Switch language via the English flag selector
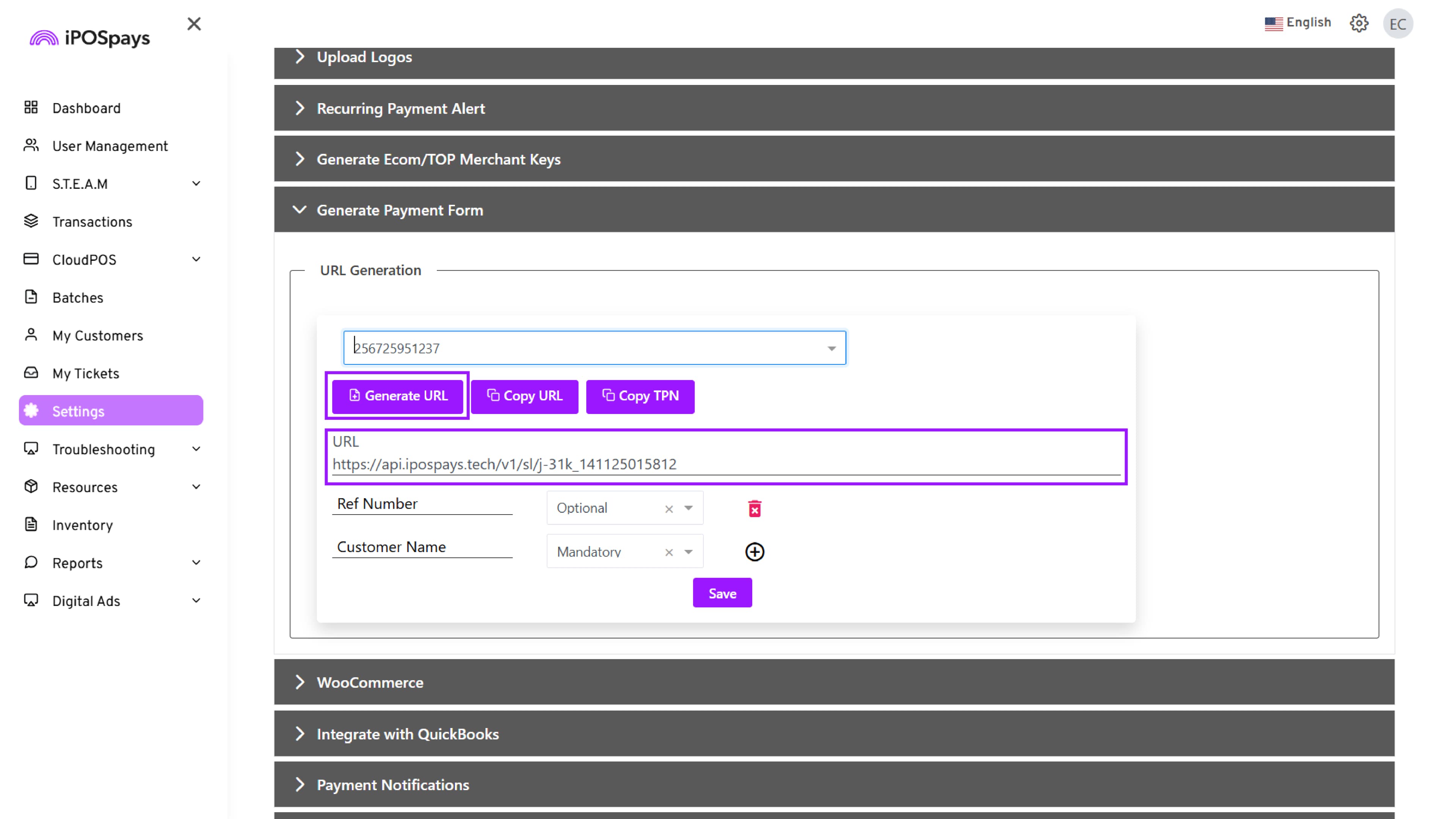This screenshot has height=819, width=1456. [x=1298, y=23]
